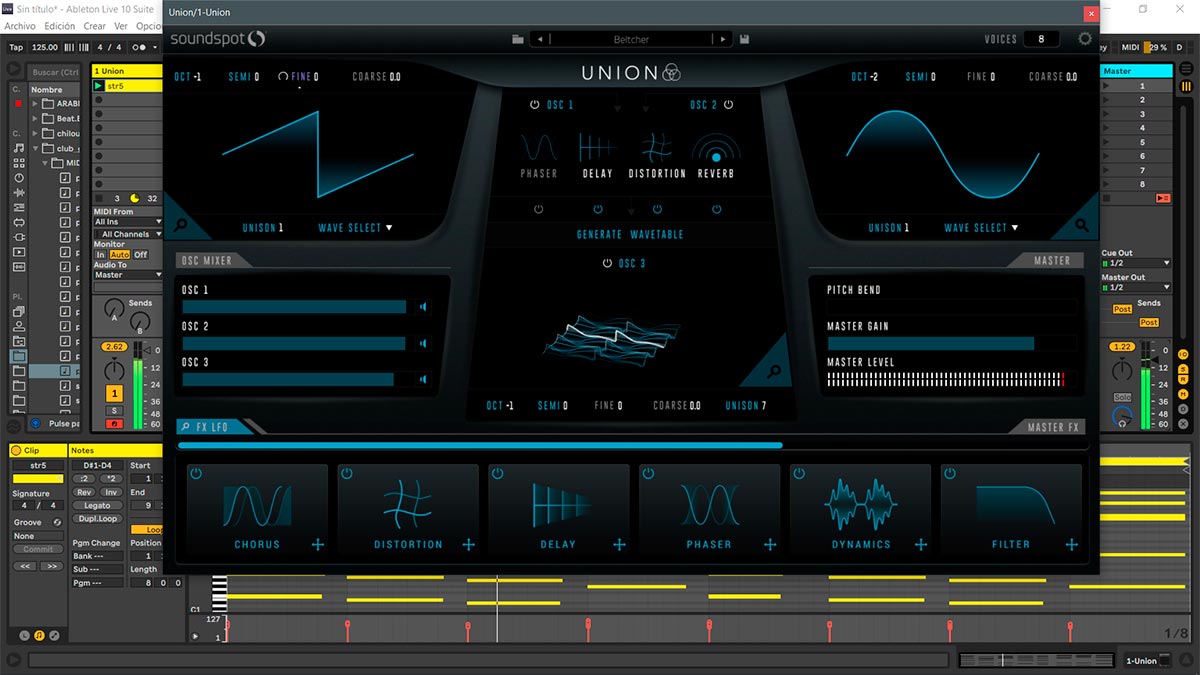Screen dimensions: 1200x675
Task: Toggle Master FX Distortion power button
Action: pyautogui.click(x=347, y=473)
